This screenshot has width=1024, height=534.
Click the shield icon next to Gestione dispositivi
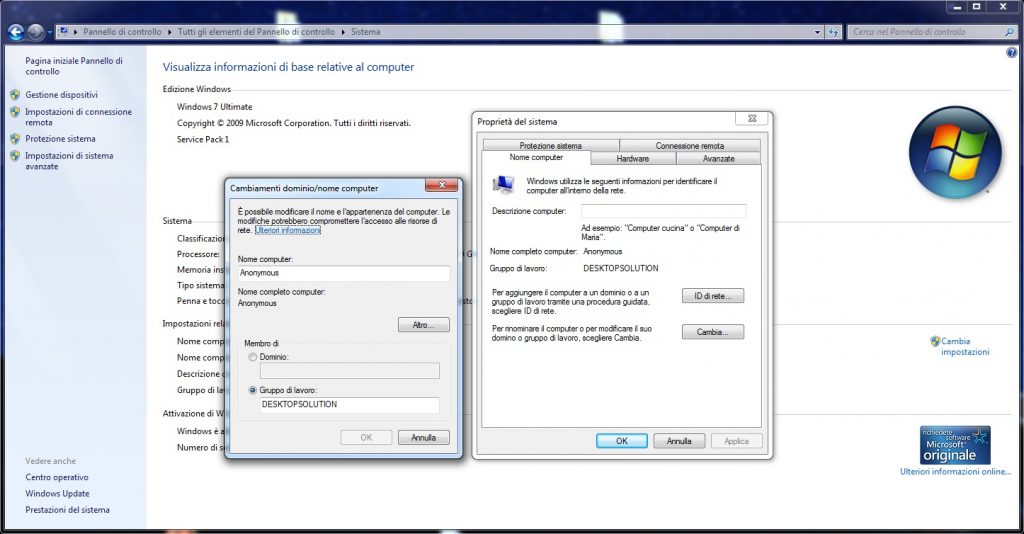coord(15,95)
